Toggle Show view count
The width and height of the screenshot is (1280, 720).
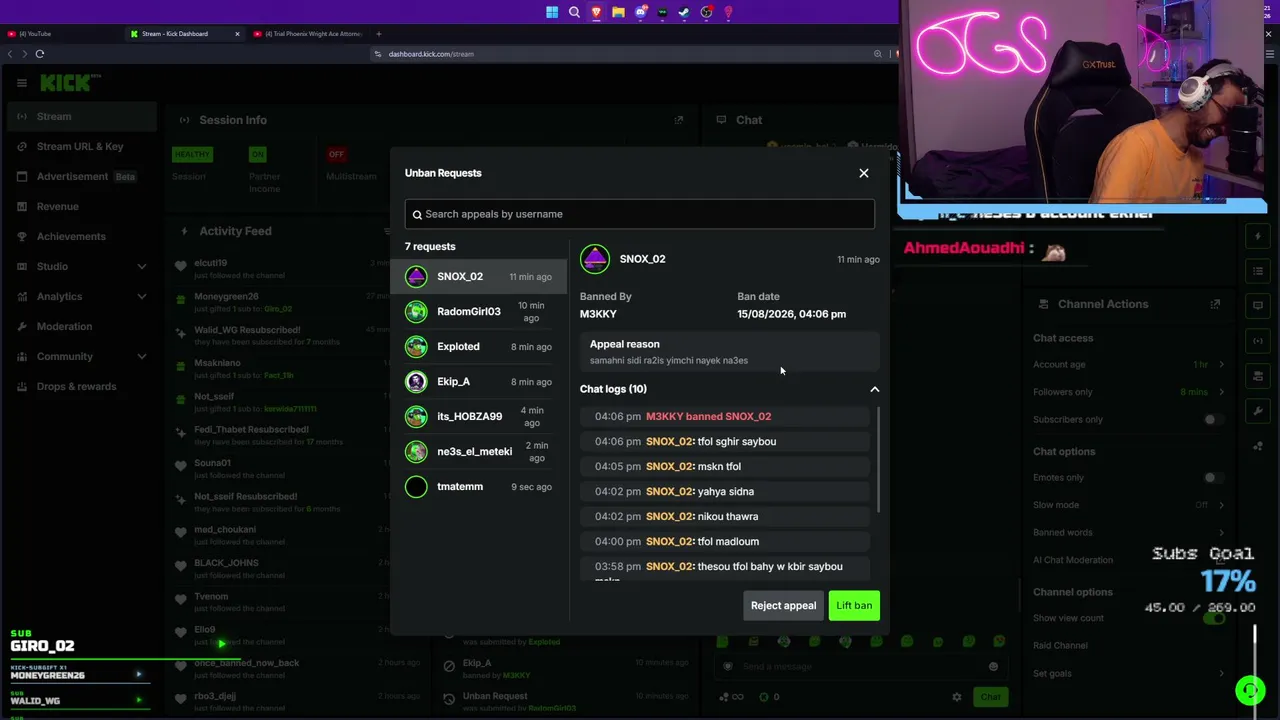(x=1214, y=618)
